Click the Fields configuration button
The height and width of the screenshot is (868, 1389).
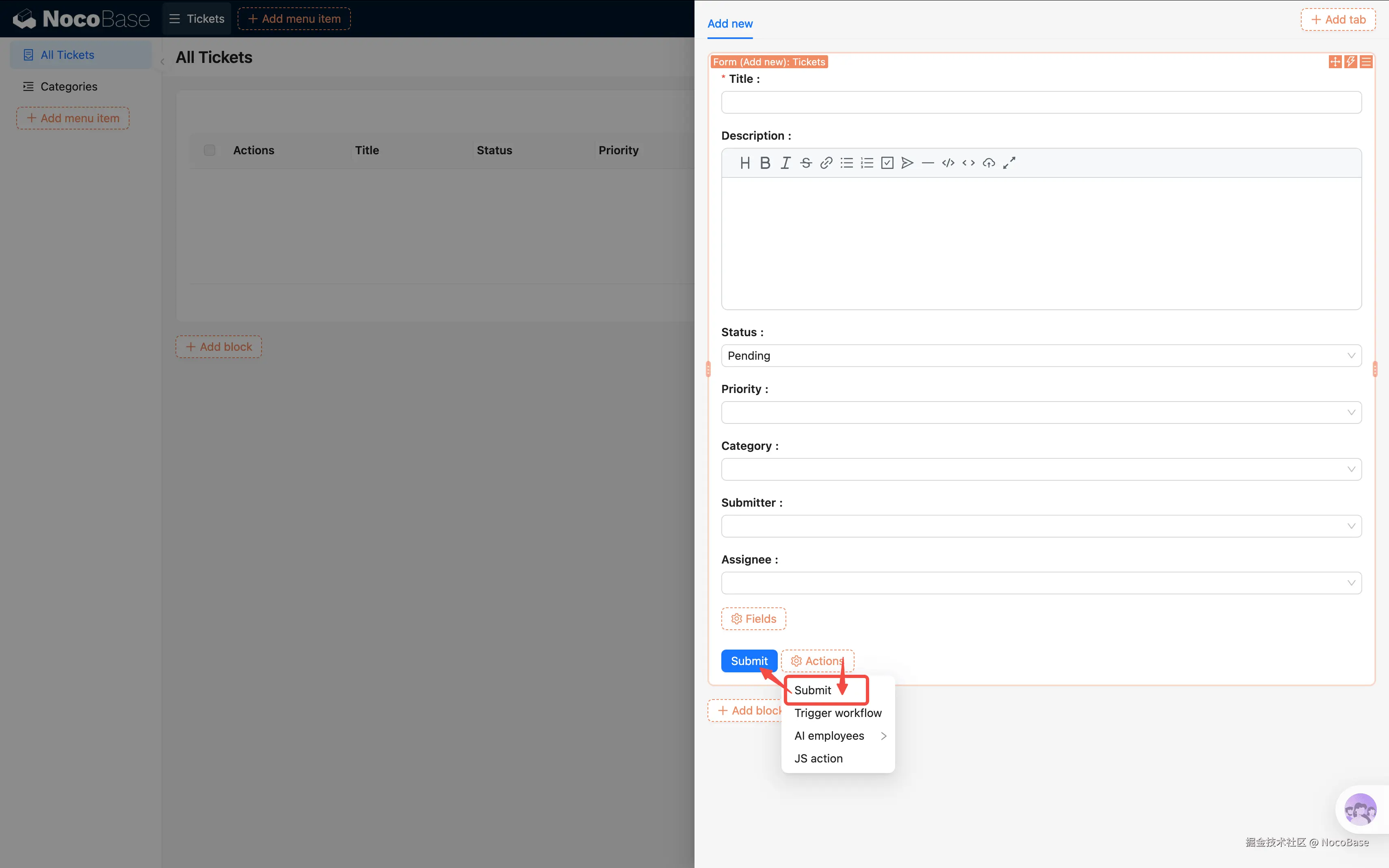pos(753,619)
